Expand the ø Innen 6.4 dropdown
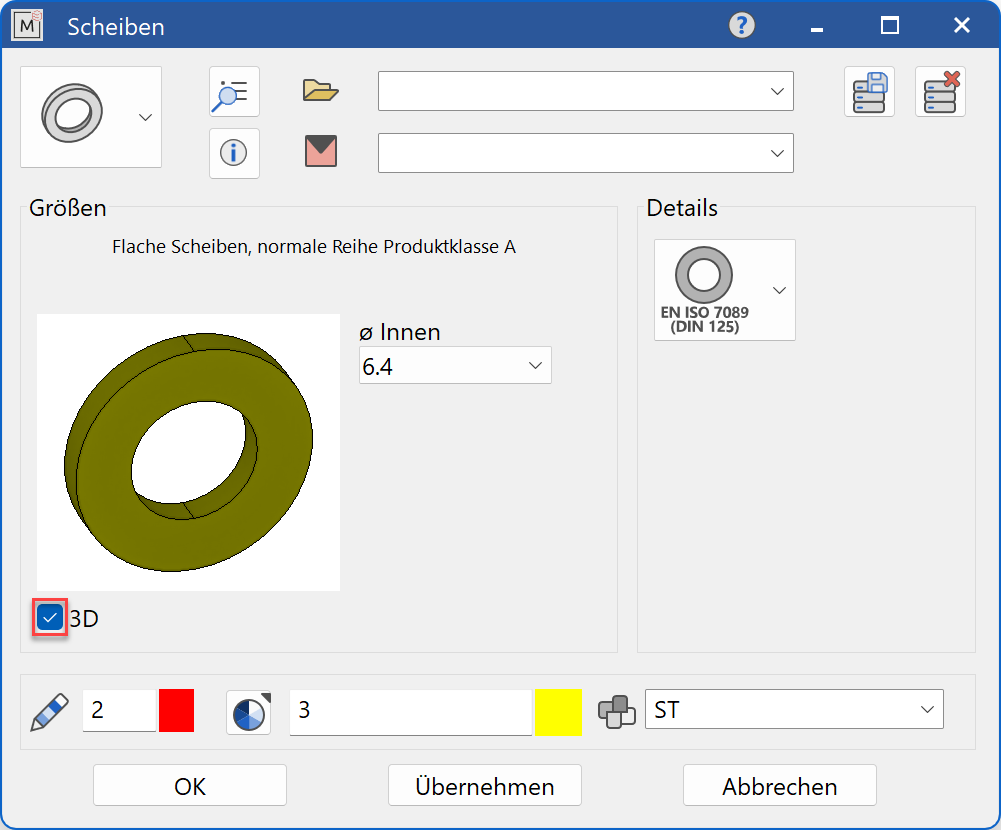The width and height of the screenshot is (1001, 830). (455, 365)
